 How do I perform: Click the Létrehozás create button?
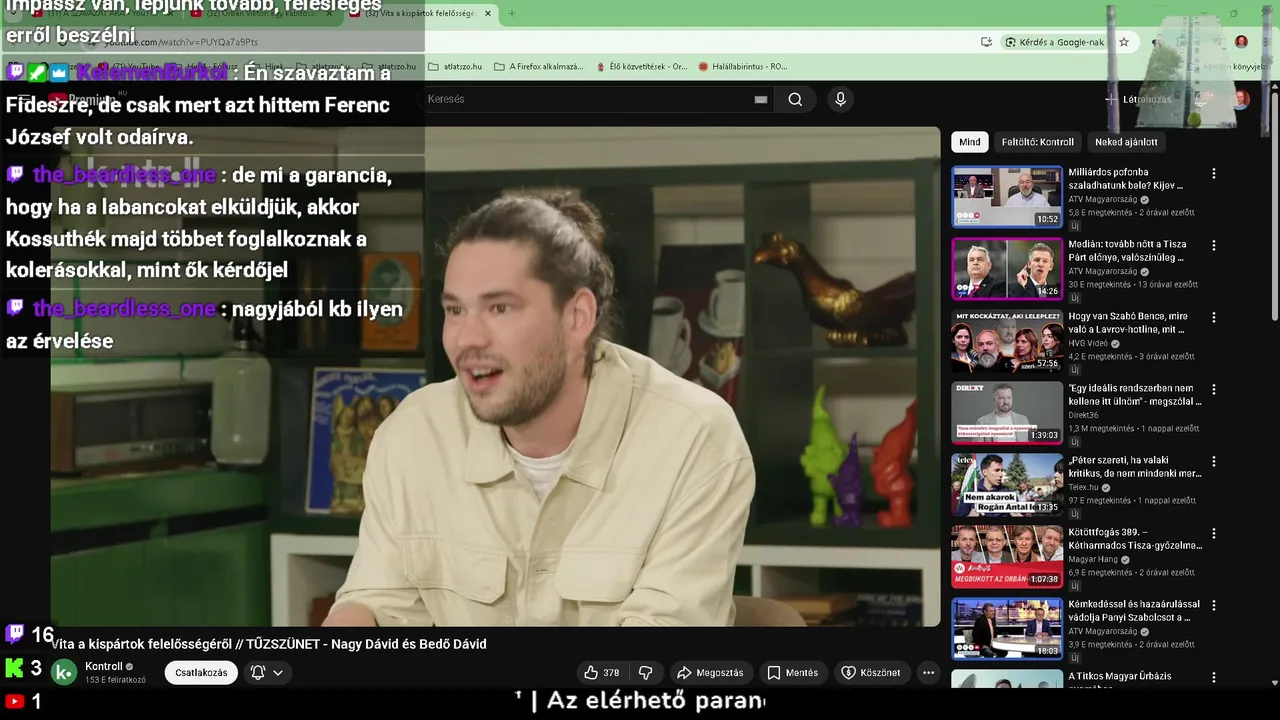(x=1138, y=99)
